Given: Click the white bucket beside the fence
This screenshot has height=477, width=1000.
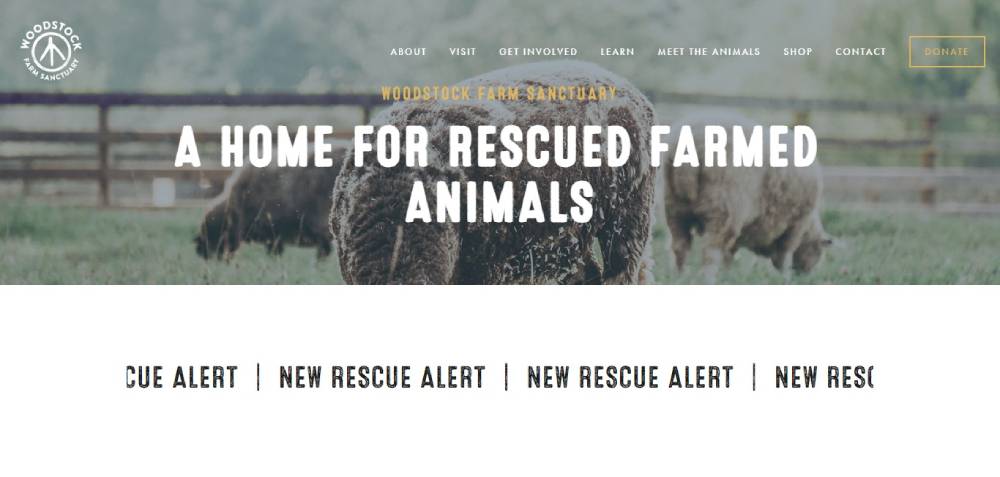Looking at the screenshot, I should 163,192.
